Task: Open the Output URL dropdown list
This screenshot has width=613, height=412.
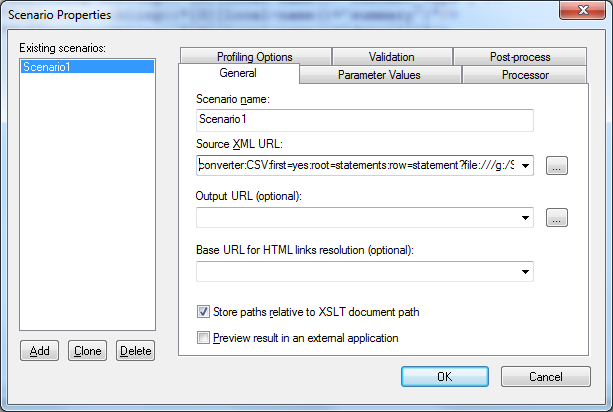Action: 525,218
